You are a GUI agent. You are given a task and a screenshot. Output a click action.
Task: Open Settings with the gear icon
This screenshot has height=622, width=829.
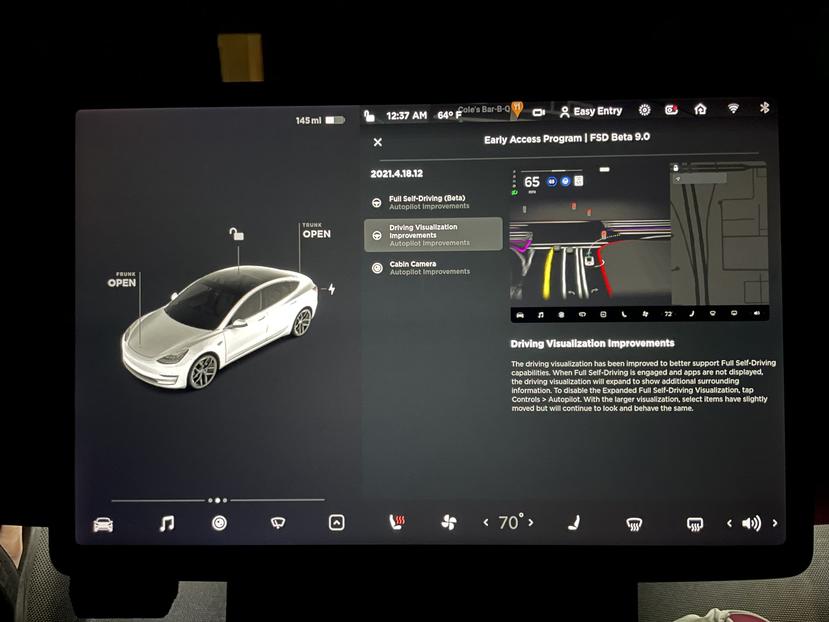pos(644,110)
